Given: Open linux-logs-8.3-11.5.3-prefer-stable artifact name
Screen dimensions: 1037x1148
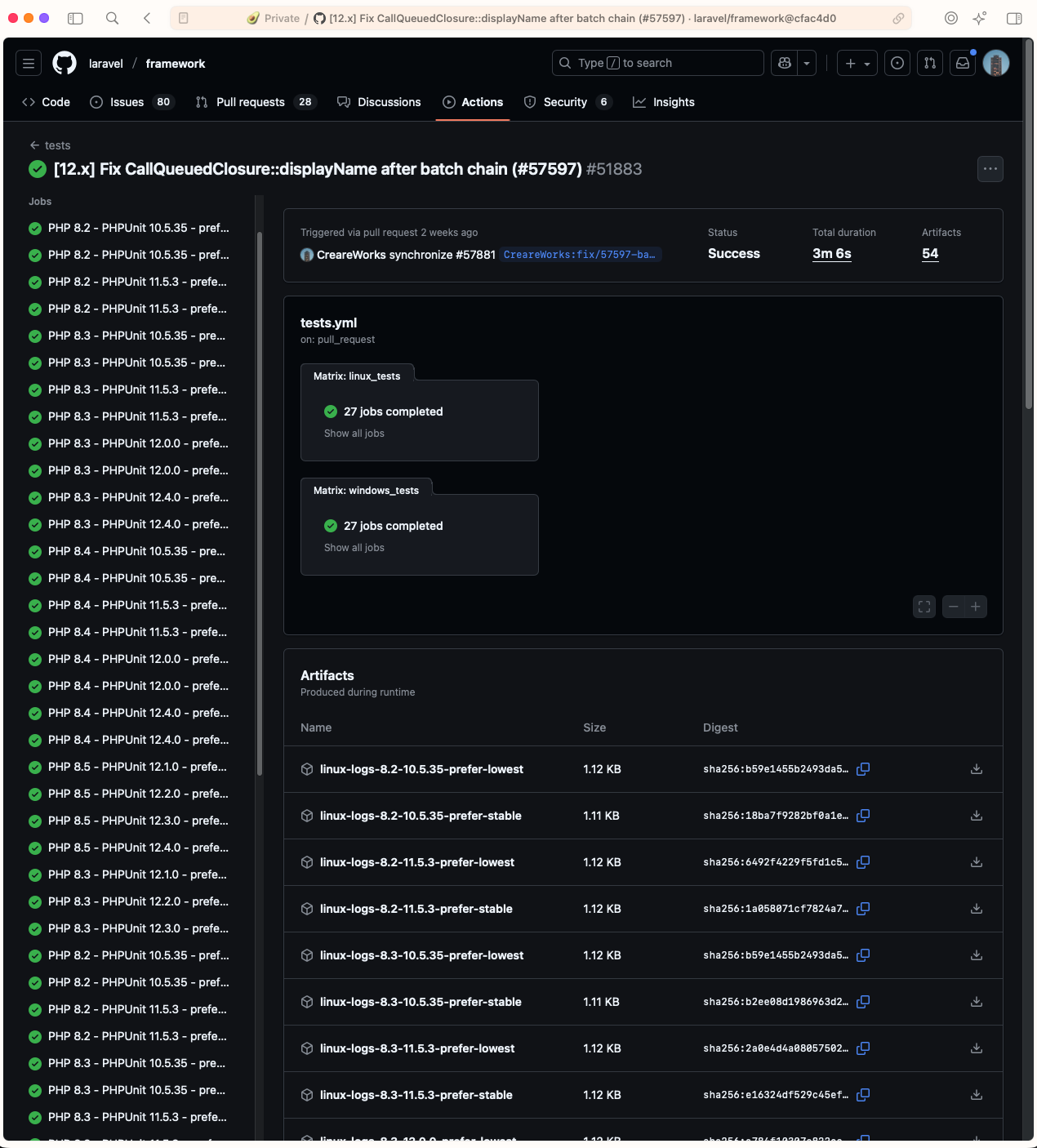Looking at the screenshot, I should click(x=416, y=1095).
